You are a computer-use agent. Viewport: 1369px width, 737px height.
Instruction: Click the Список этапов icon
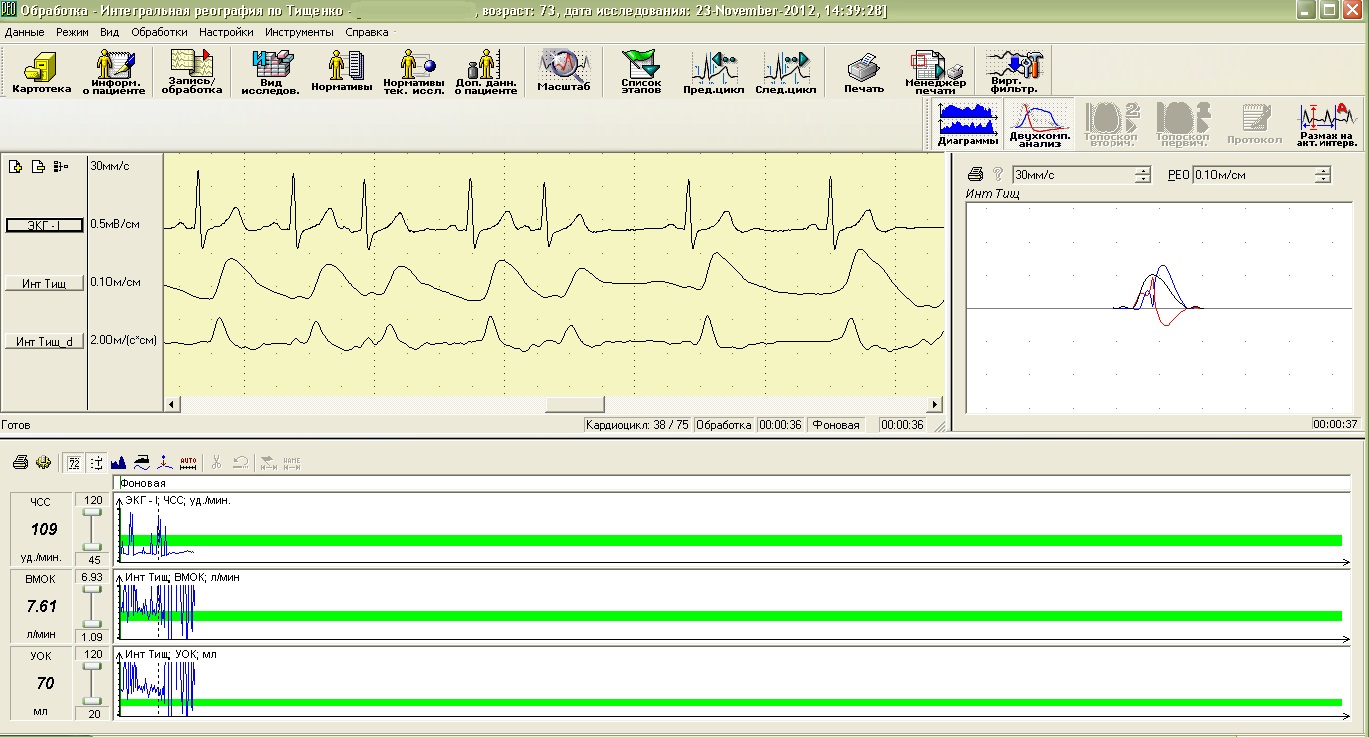coord(641,72)
